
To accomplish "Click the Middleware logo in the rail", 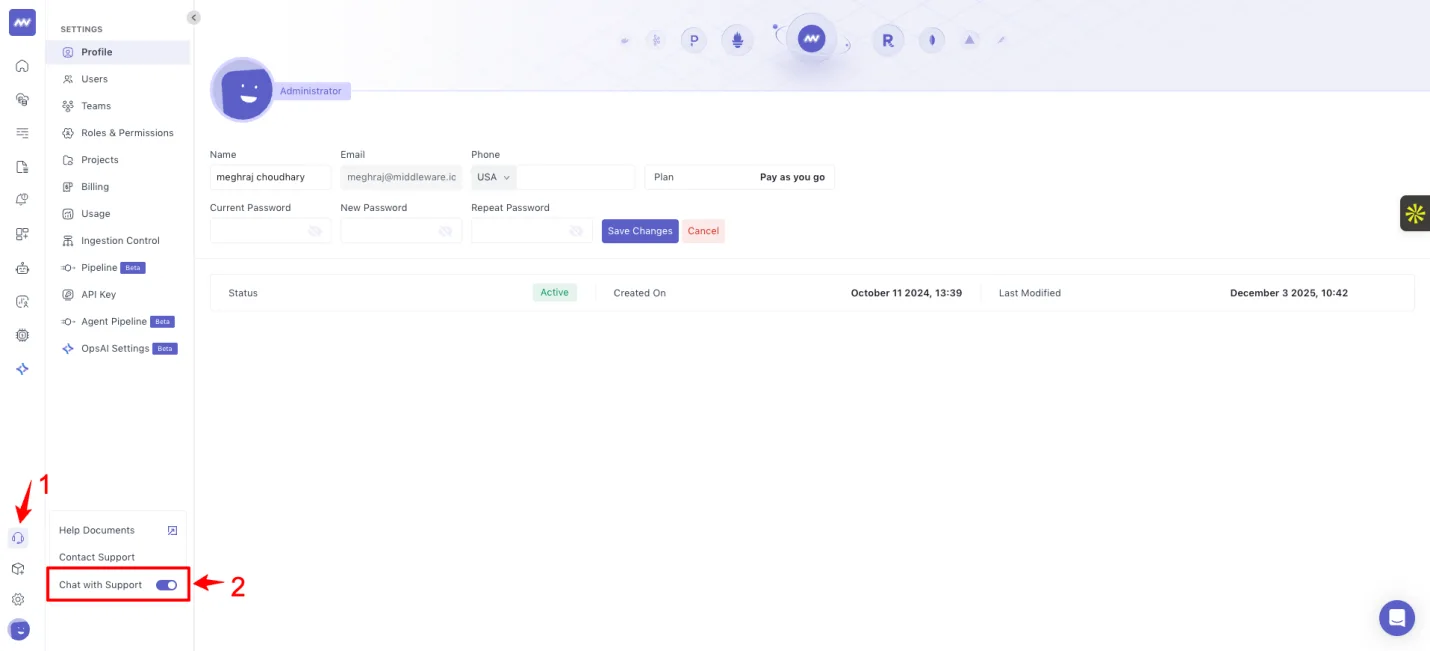I will (x=22, y=23).
